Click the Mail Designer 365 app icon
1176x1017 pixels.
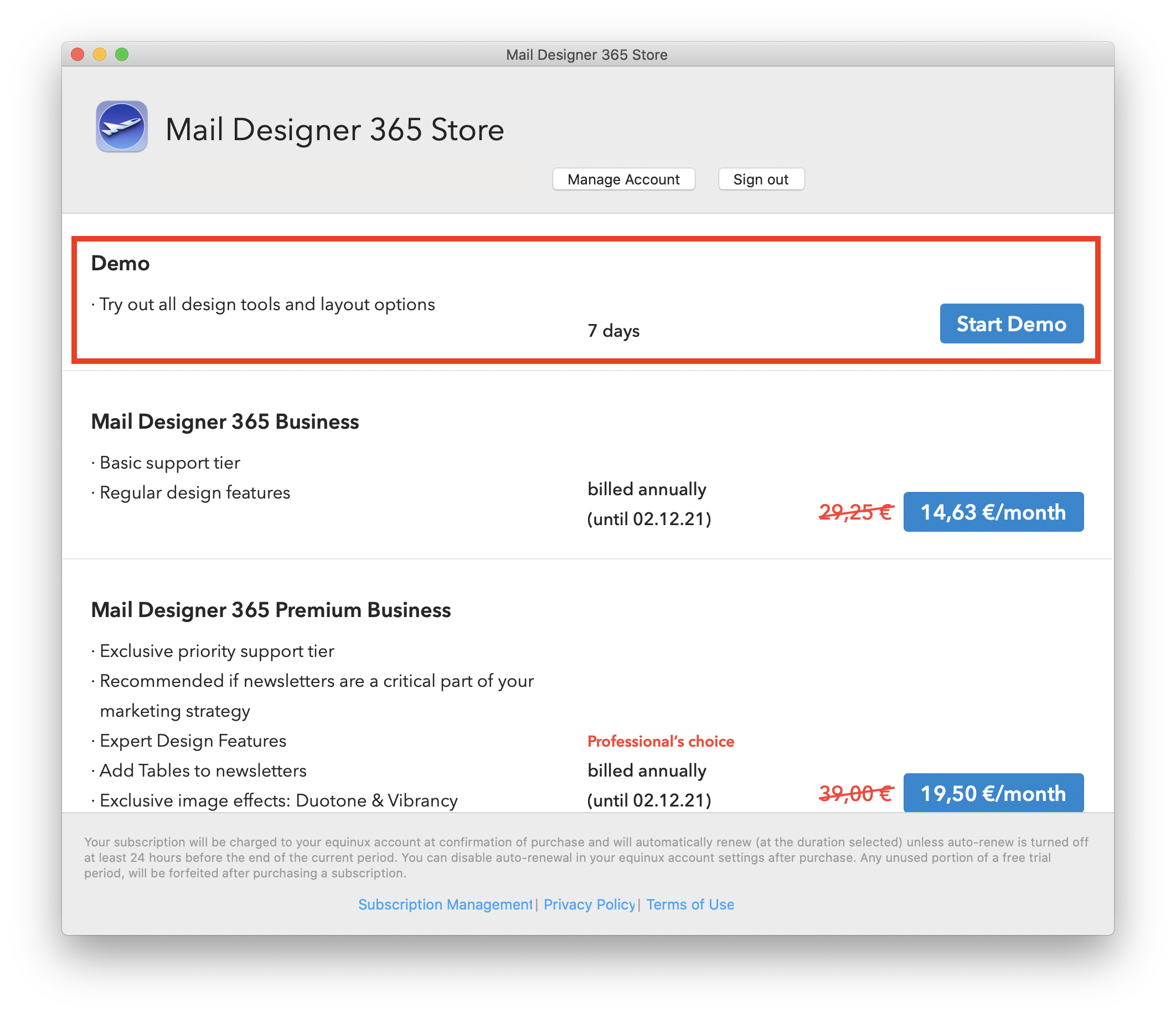tap(121, 127)
